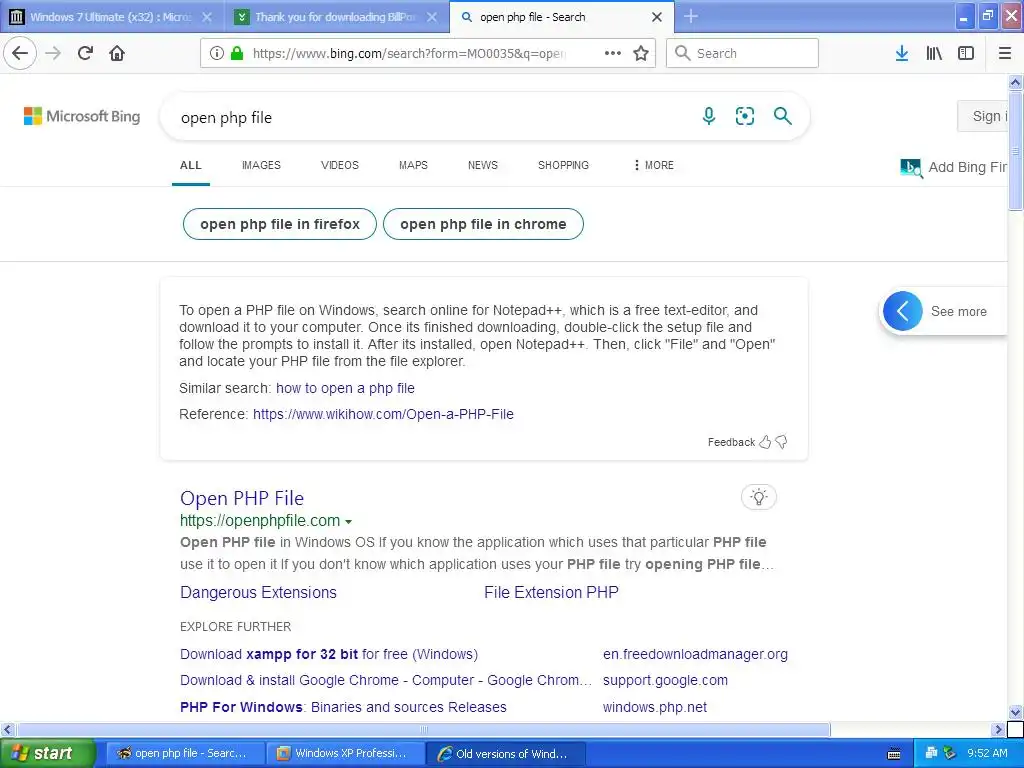
Task: Show site information icon in address bar
Action: (216, 53)
